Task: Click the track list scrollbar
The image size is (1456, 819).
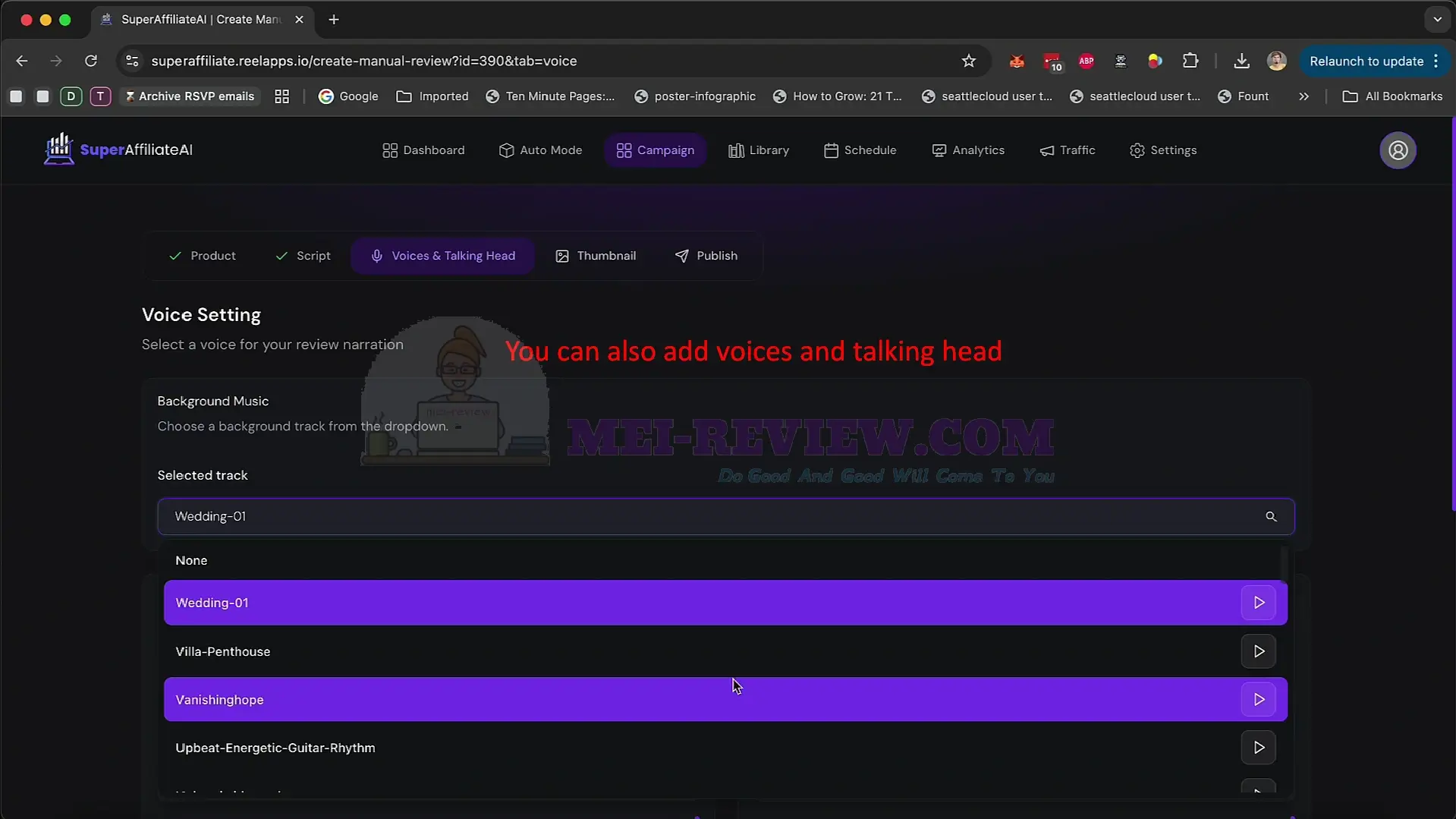Action: [x=1284, y=564]
